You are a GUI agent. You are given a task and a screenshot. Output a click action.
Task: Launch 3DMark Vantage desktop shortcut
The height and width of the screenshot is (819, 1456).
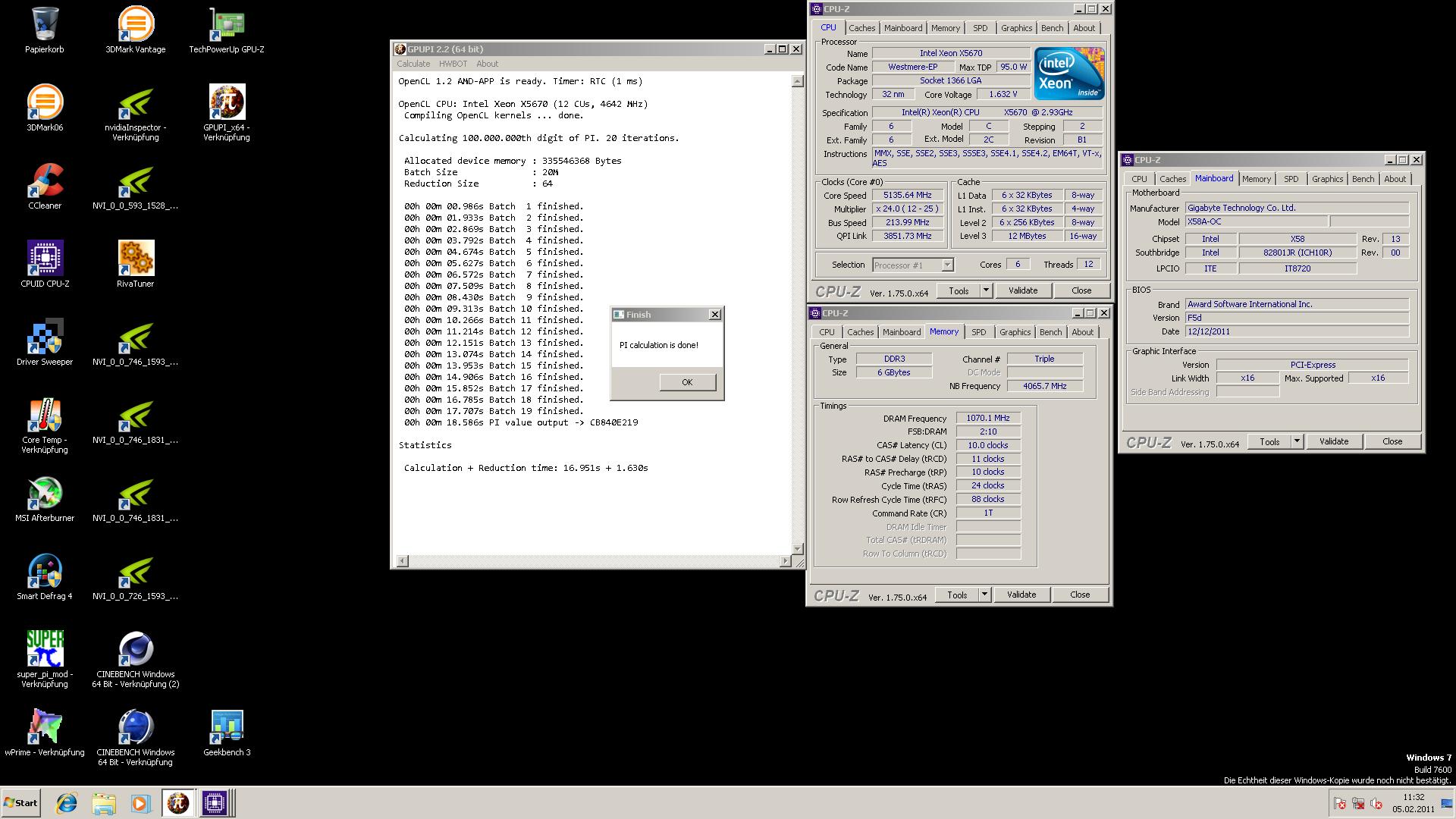[136, 30]
